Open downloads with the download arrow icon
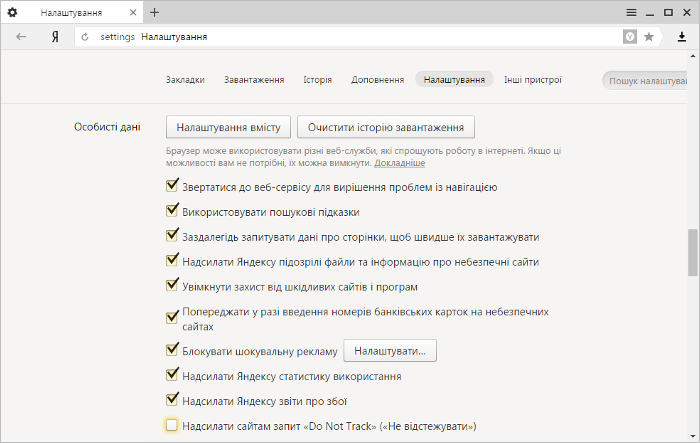 tap(682, 37)
